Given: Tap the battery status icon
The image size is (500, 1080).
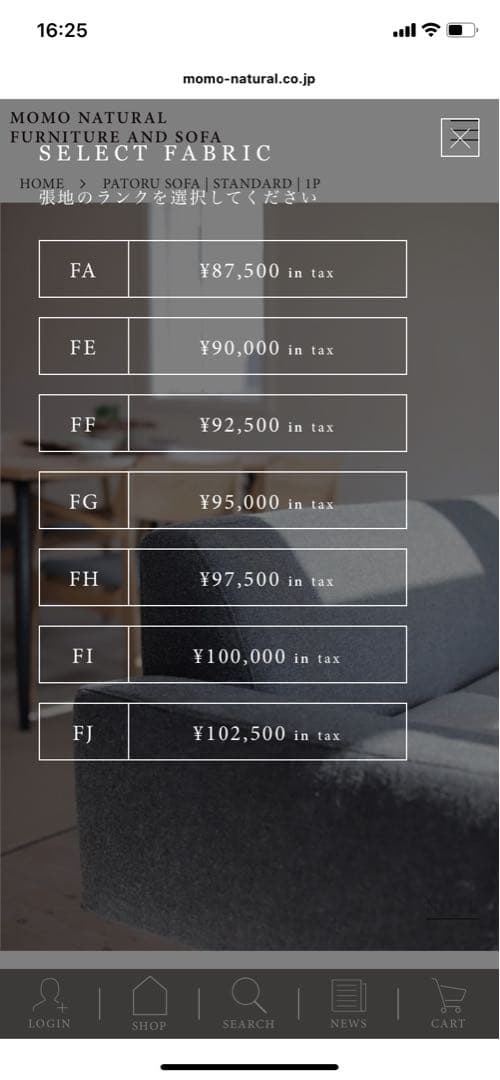Looking at the screenshot, I should click(x=462, y=30).
